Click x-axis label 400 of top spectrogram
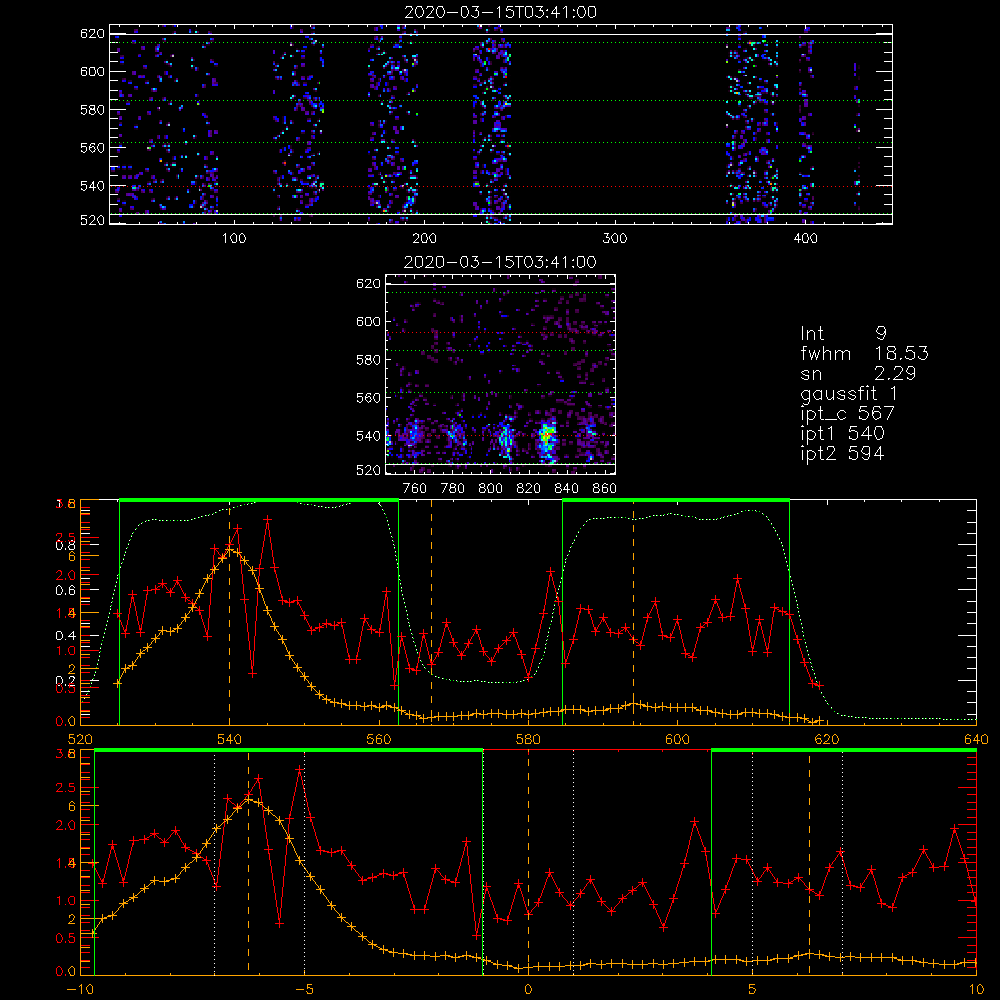1000x1000 pixels. 805,239
